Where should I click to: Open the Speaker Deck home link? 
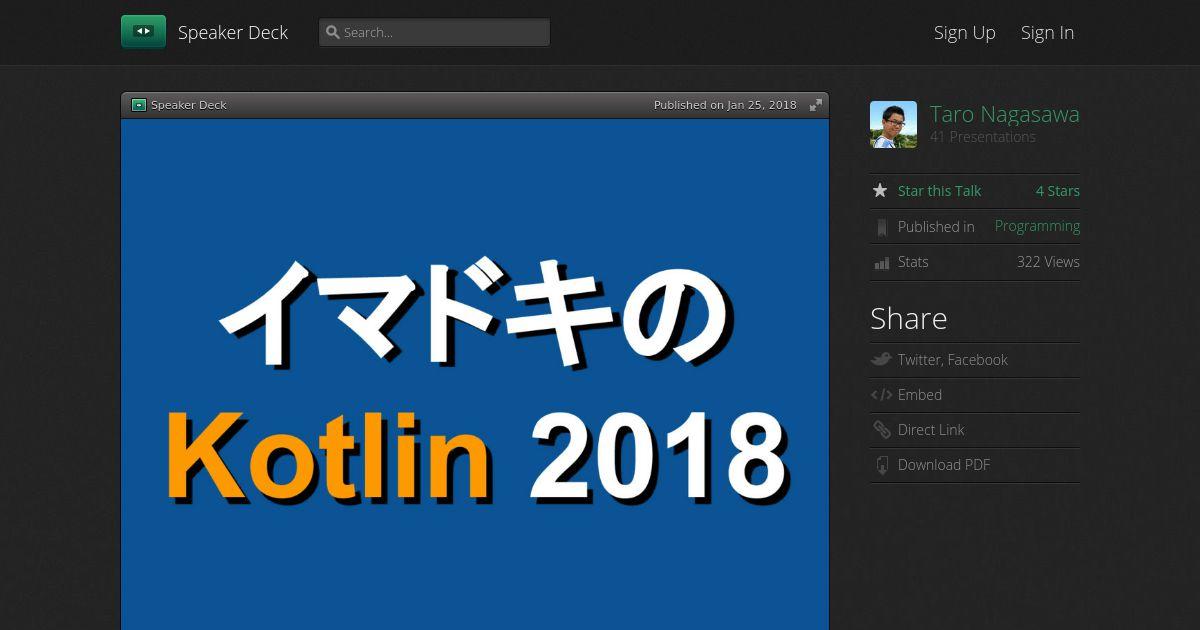click(x=233, y=32)
